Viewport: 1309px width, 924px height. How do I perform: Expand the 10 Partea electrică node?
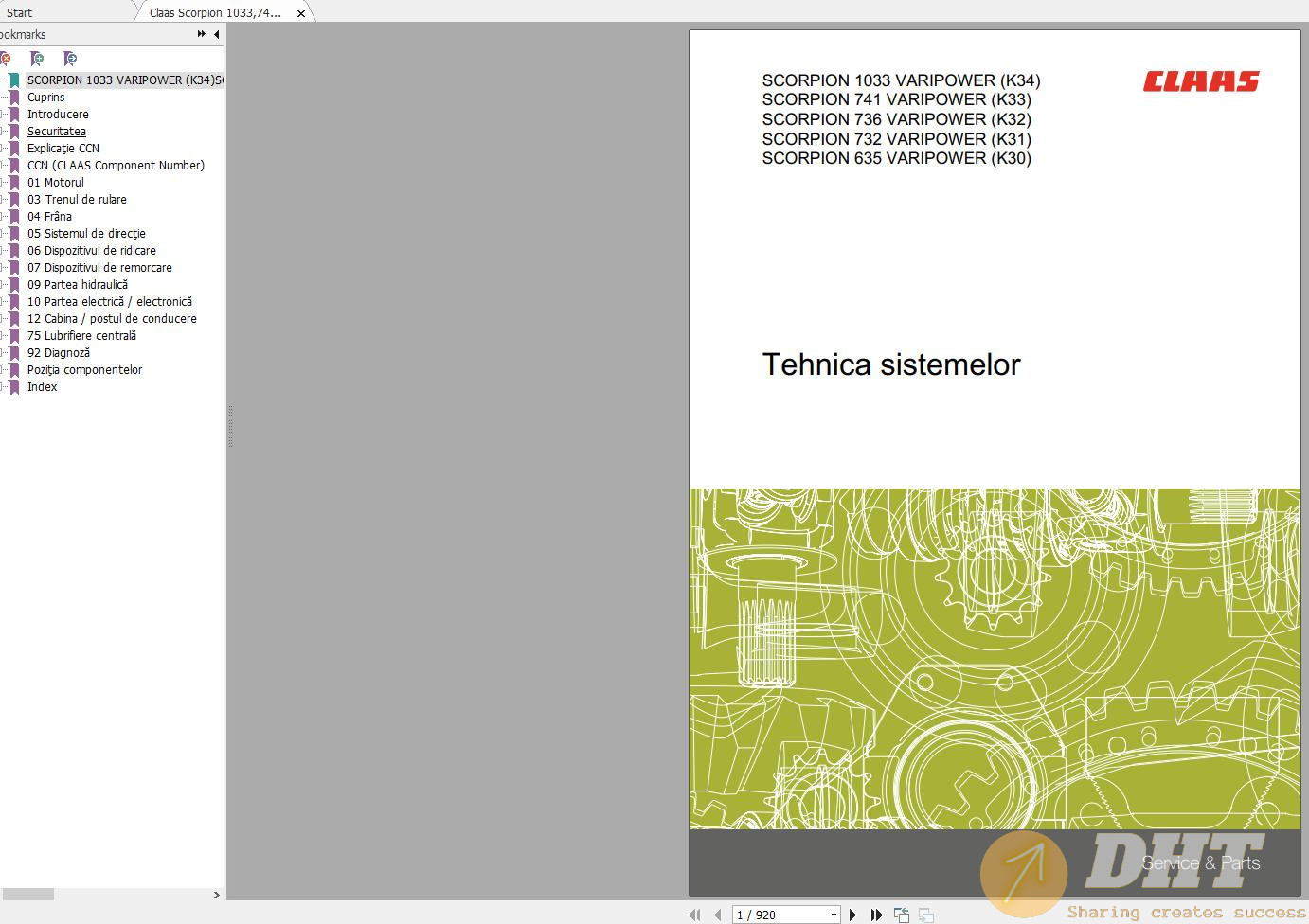click(x=3, y=302)
